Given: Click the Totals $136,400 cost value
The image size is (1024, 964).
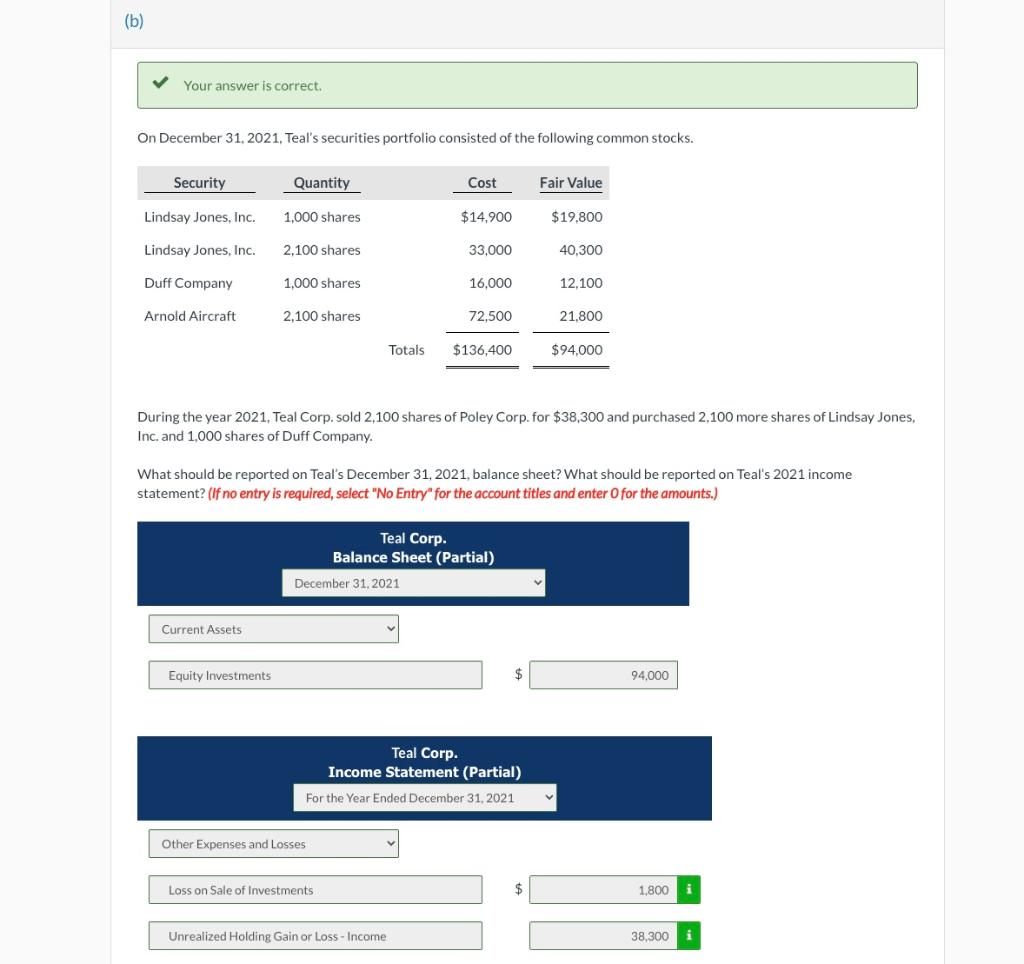Looking at the screenshot, I should click(x=481, y=350).
